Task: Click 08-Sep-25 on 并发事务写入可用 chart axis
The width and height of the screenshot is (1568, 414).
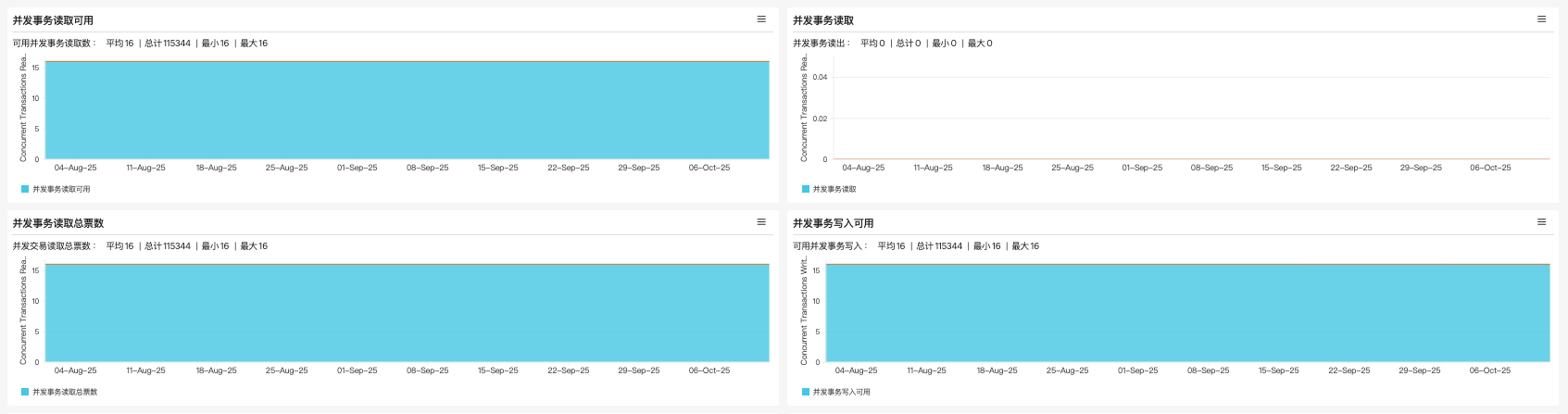Action: tap(1208, 371)
